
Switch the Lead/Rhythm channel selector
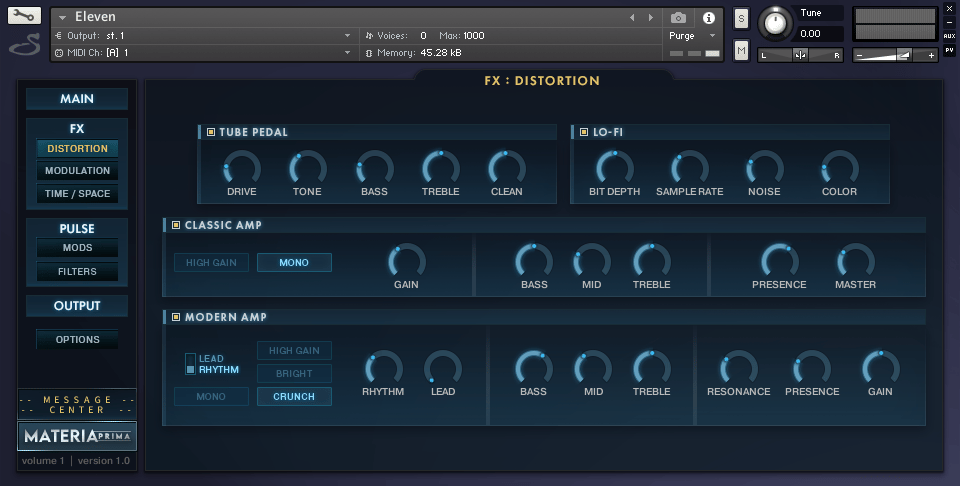pyautogui.click(x=191, y=364)
